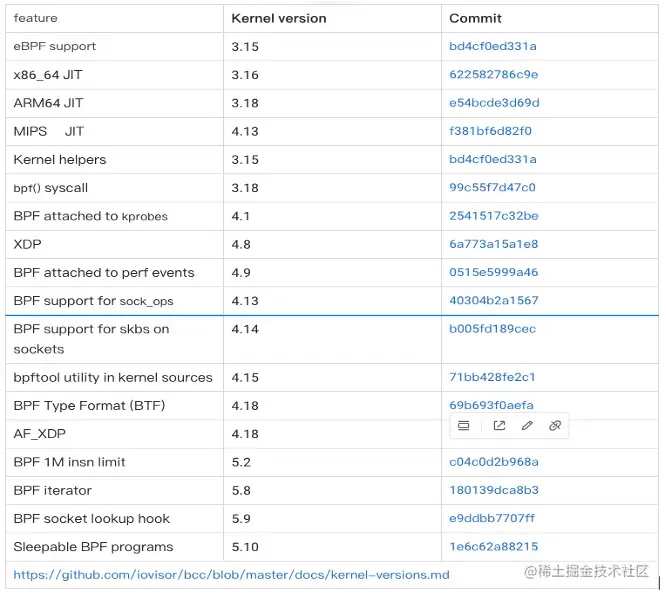Click version 5.9 in socket lookup hook row
This screenshot has width=666, height=596.
241,519
